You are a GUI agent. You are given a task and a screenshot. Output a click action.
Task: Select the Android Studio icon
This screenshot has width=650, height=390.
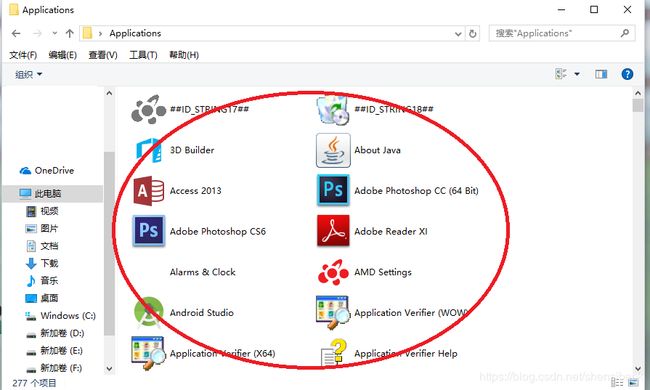[148, 313]
